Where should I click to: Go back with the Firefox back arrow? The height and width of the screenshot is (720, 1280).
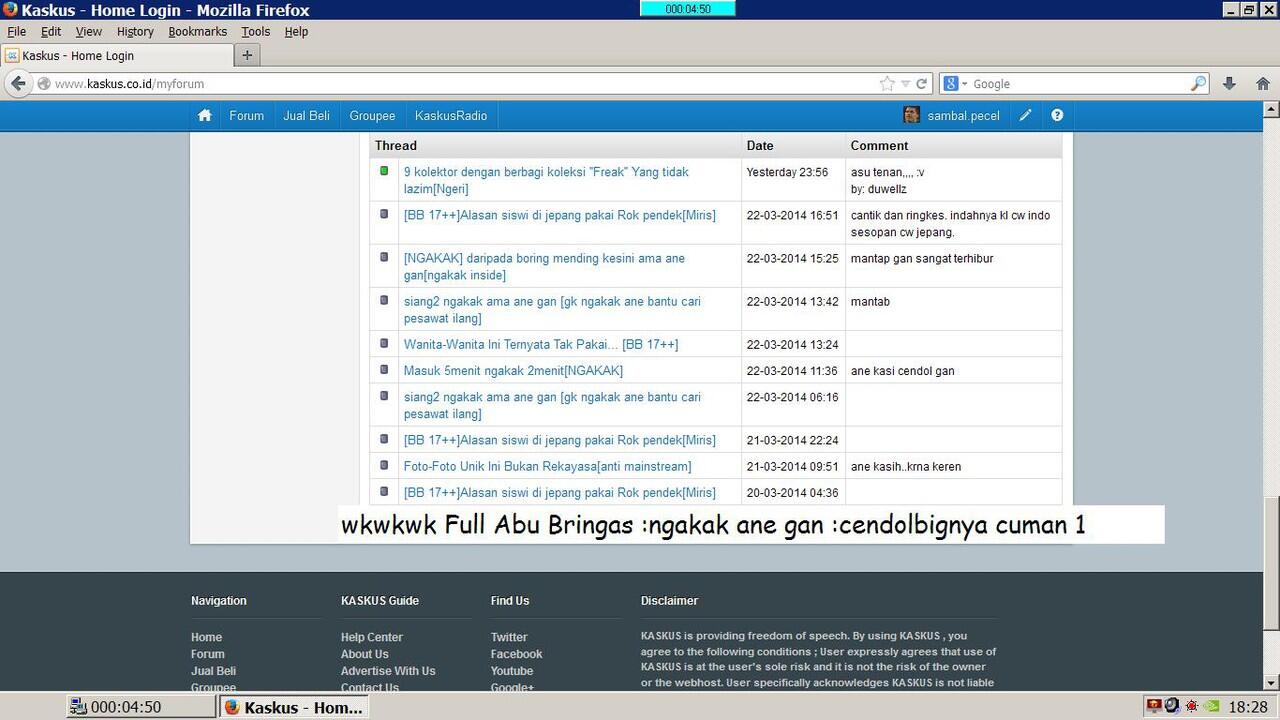(18, 84)
